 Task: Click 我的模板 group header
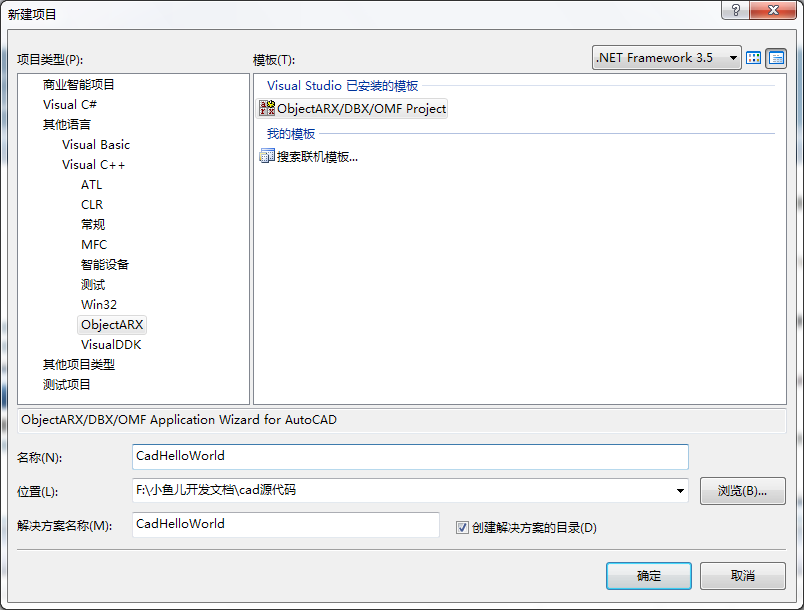291,134
